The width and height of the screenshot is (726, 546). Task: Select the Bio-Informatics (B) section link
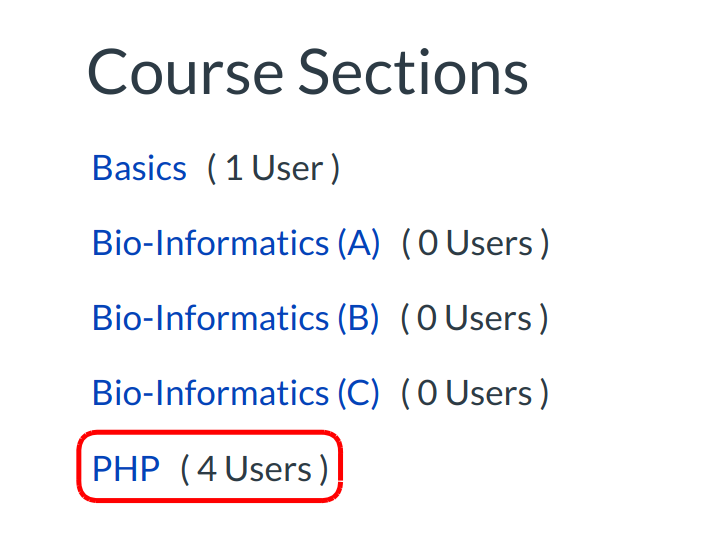tap(236, 318)
